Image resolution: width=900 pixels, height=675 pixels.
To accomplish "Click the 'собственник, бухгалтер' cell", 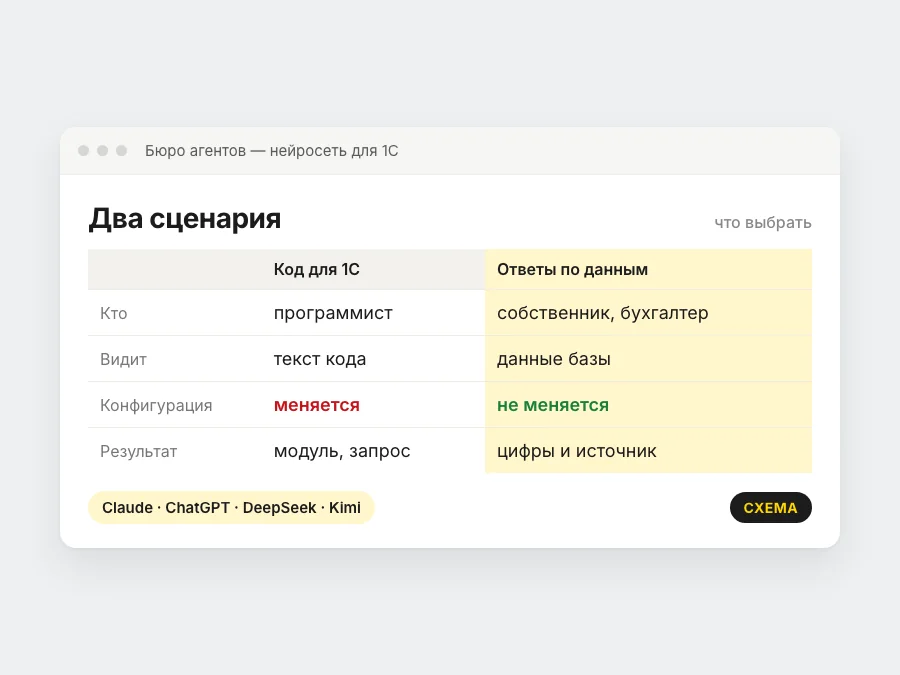I will tap(603, 313).
